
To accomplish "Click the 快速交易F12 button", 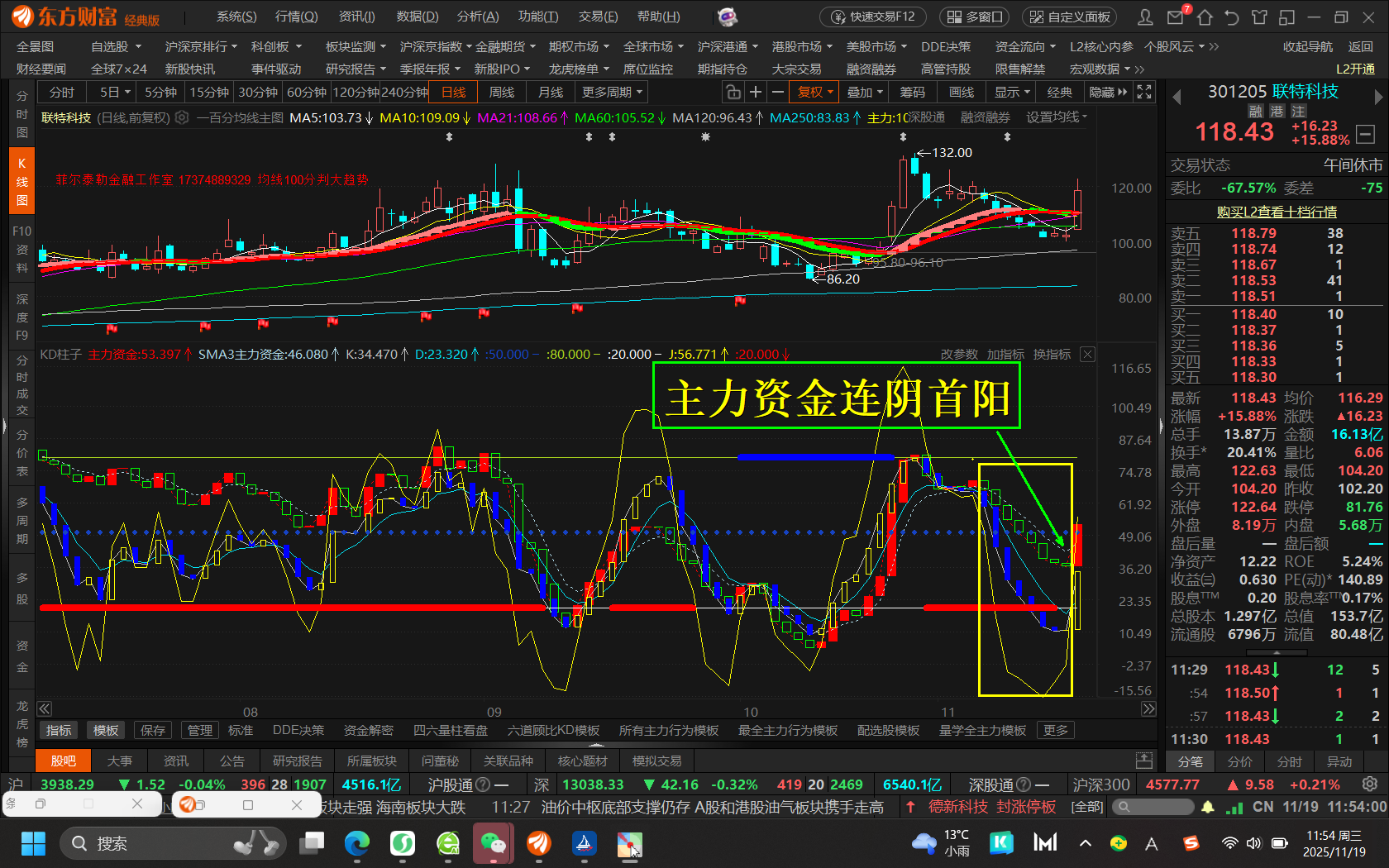I will tap(873, 17).
